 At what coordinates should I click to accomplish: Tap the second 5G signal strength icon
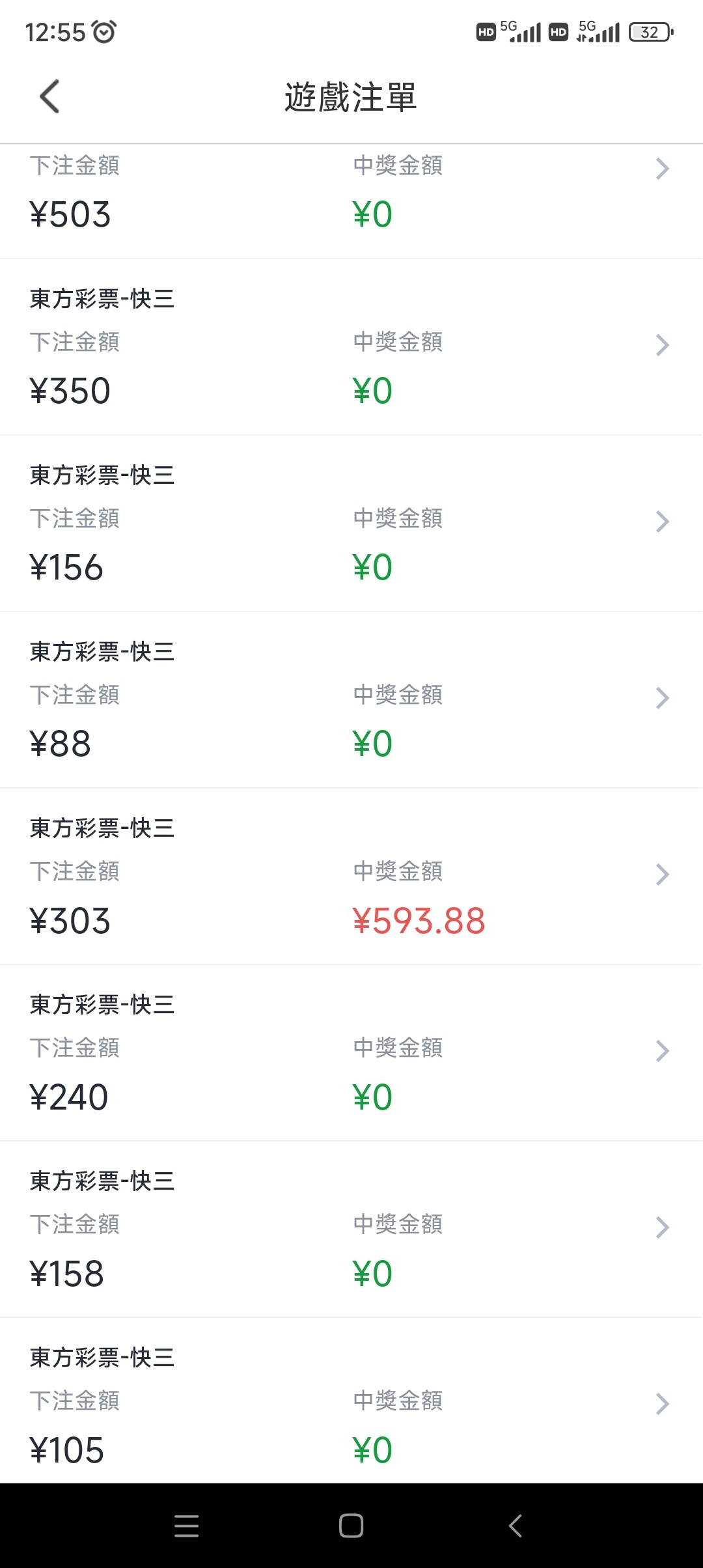click(x=599, y=31)
